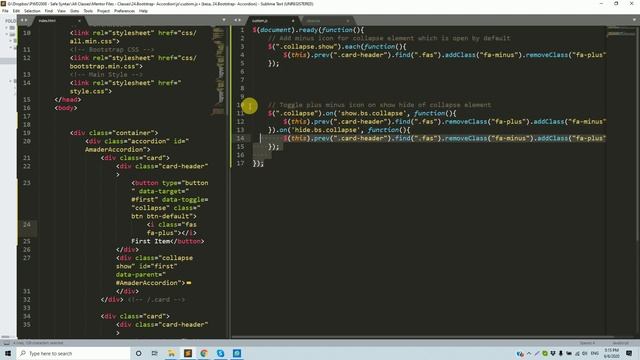
Task: Show hidden system tray icons
Action: (529, 353)
